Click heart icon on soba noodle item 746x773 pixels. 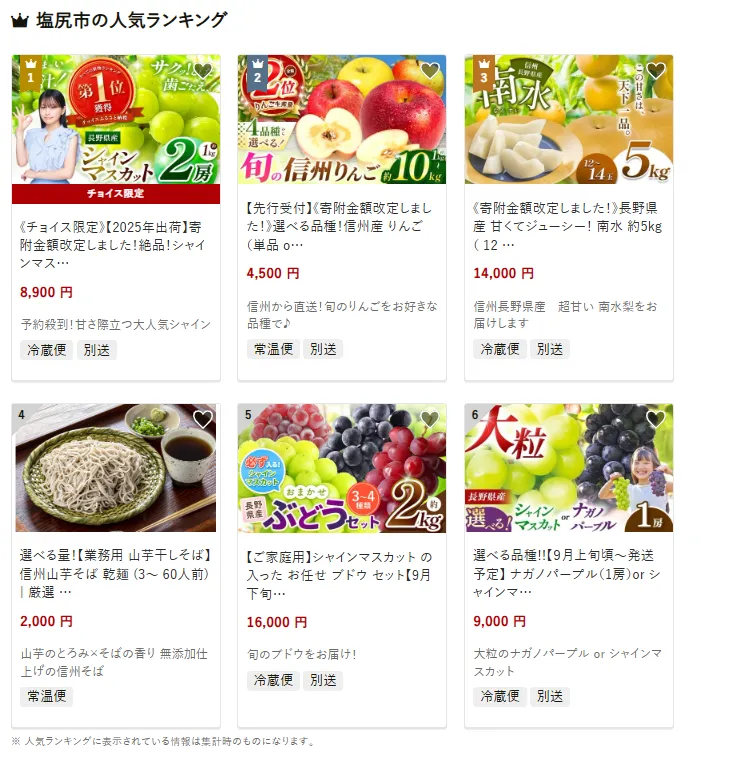(203, 419)
